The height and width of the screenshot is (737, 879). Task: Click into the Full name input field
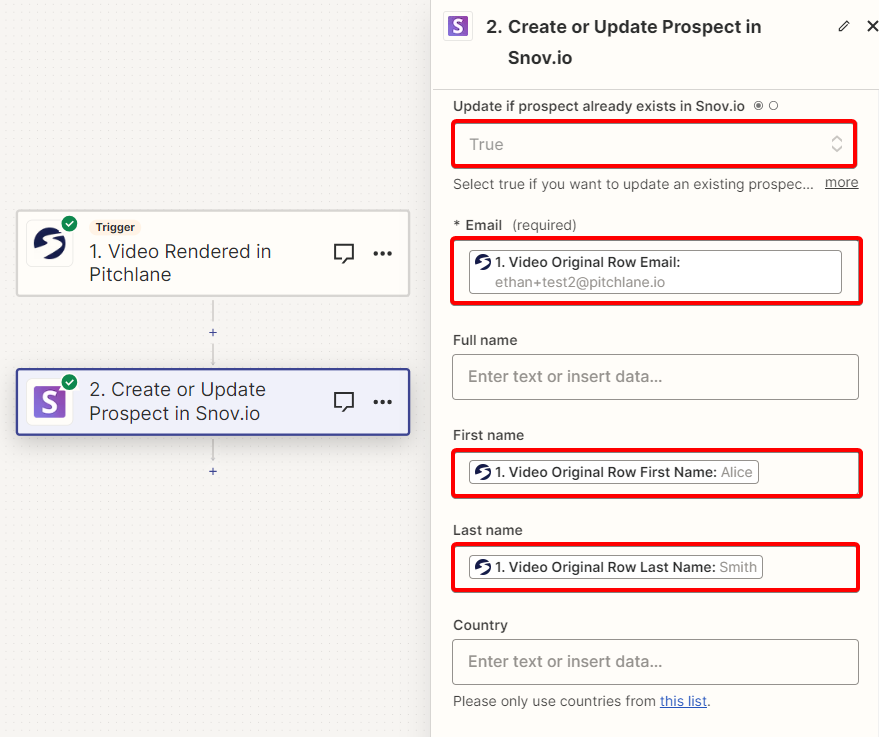655,377
